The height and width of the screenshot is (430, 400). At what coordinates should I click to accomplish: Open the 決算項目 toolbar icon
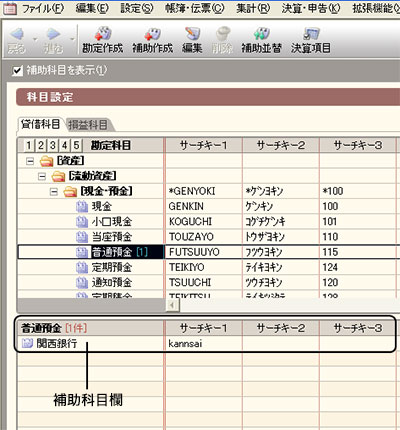(311, 41)
